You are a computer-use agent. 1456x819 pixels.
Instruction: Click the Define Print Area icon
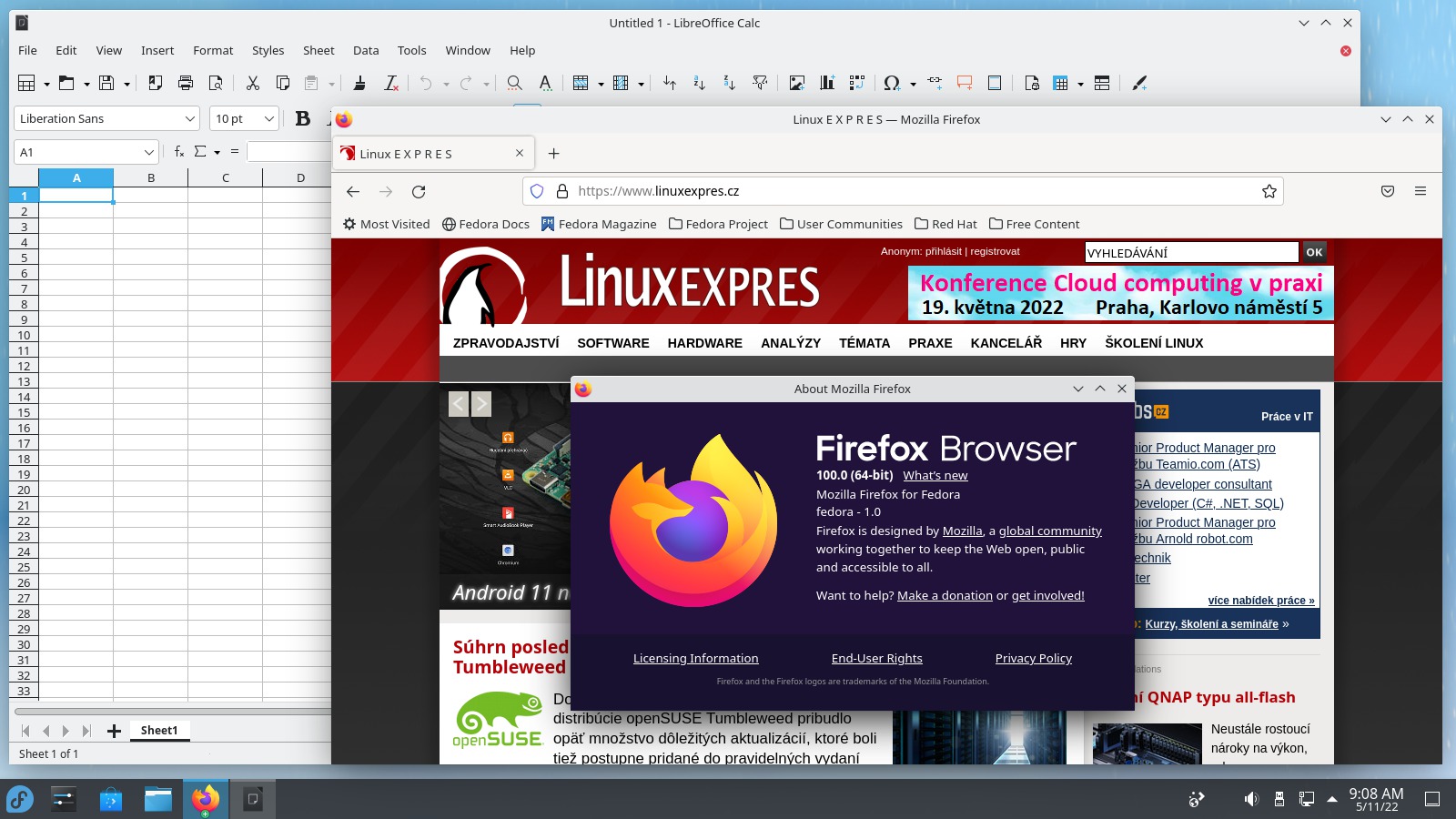(x=1032, y=83)
